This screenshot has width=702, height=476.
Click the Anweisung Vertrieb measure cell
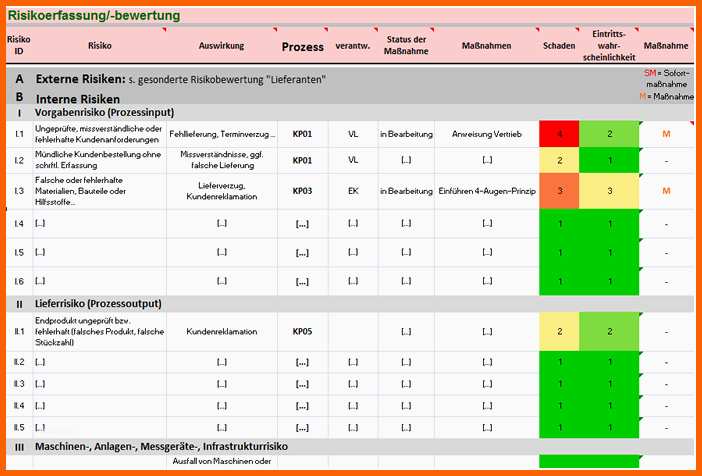pyautogui.click(x=486, y=133)
